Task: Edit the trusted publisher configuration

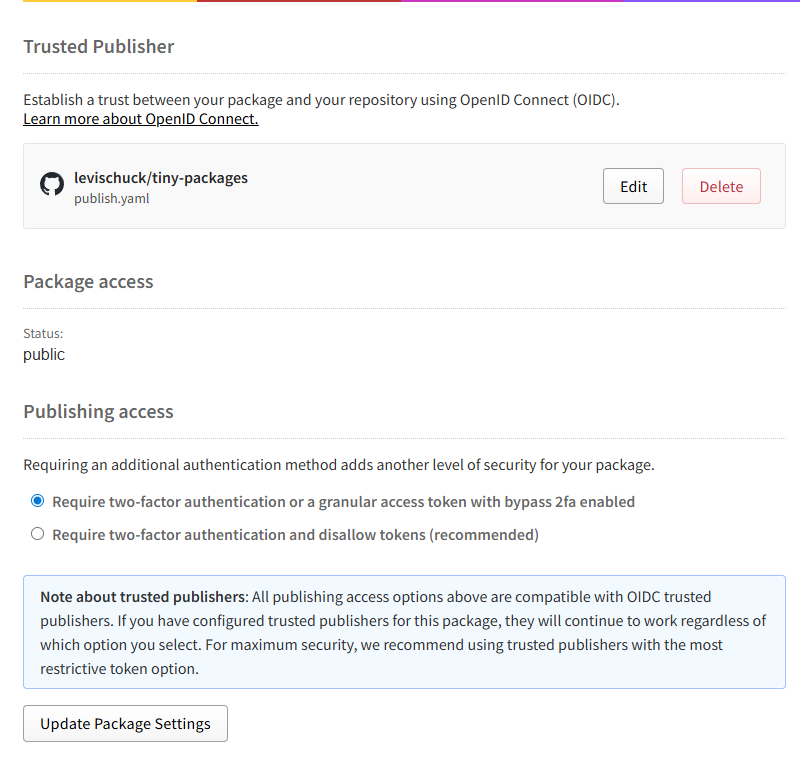Action: (632, 186)
